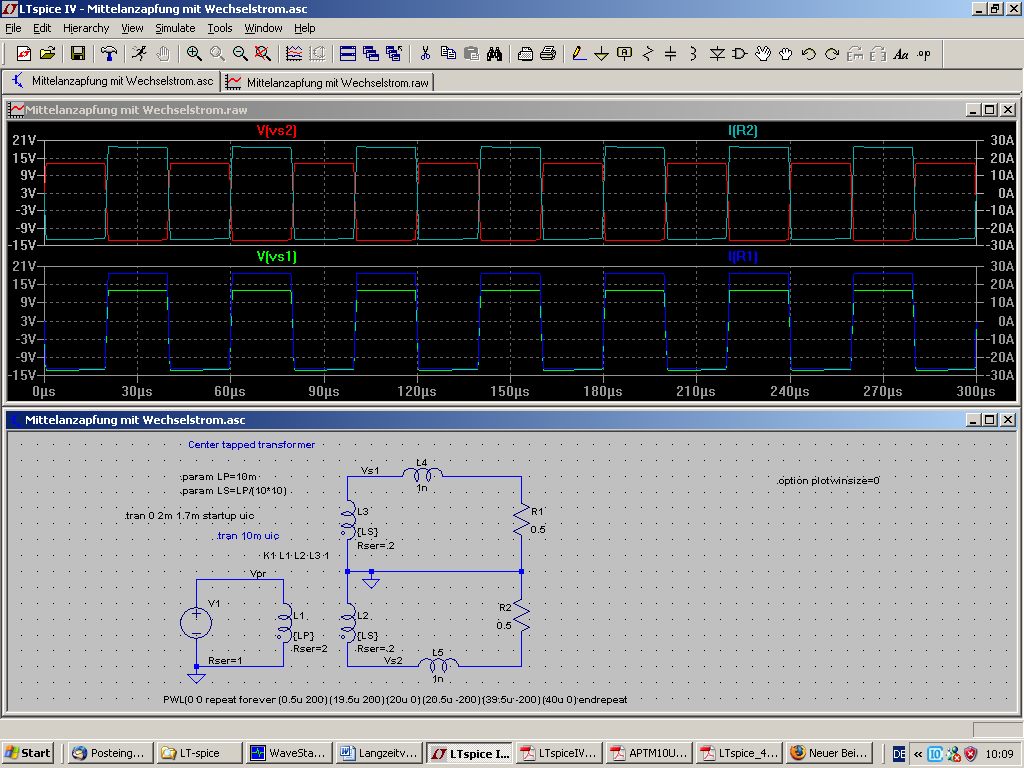The height and width of the screenshot is (768, 1024).
Task: Select the Text 'Aa' tool
Action: coord(901,54)
